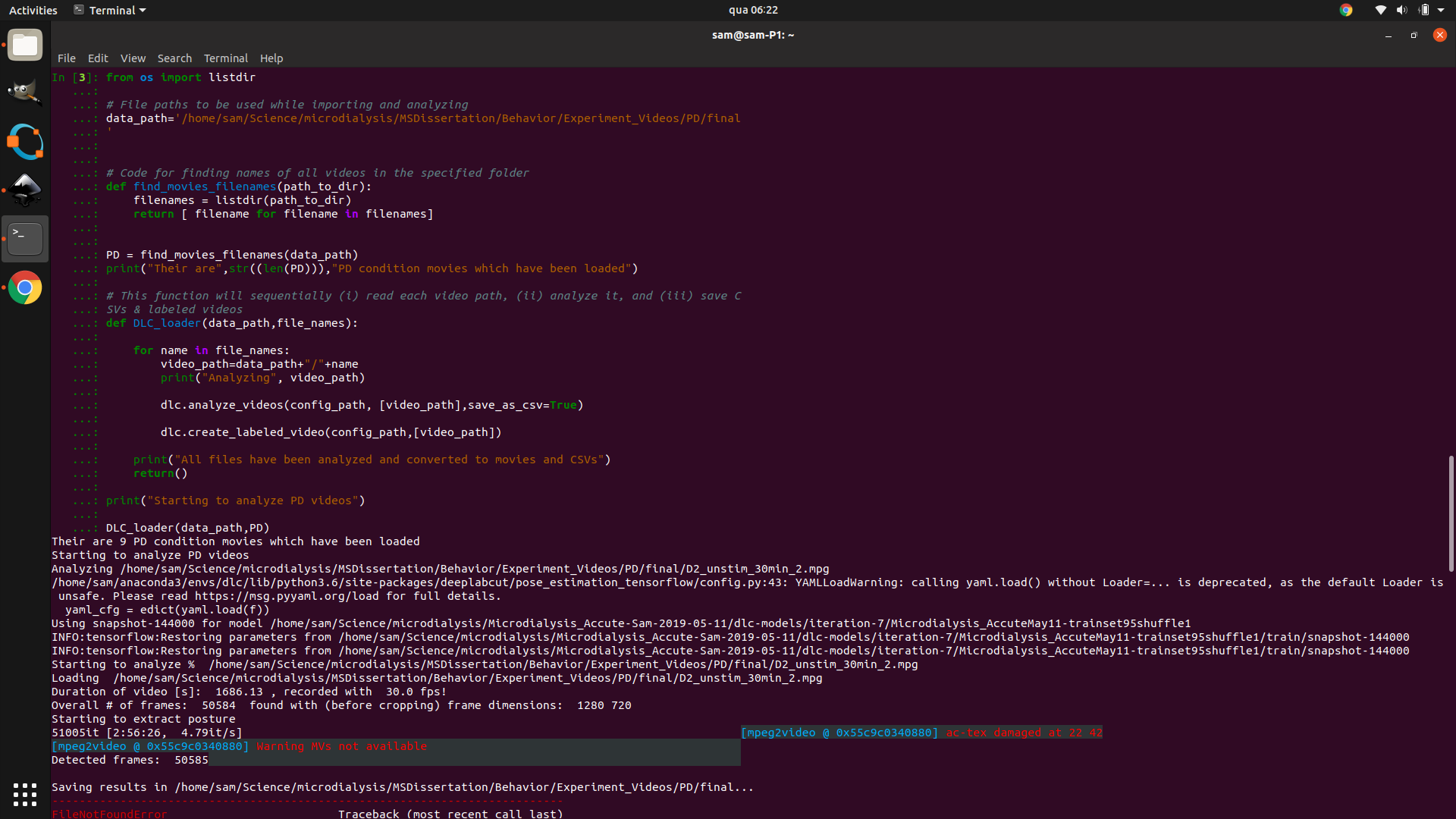Open the Terminal app menu in the top bar
This screenshot has height=819, width=1456.
tap(108, 10)
